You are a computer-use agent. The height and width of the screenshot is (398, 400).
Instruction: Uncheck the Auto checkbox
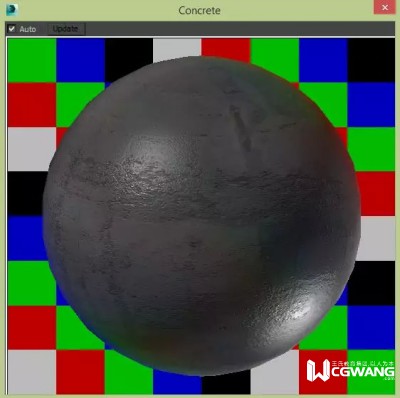[x=12, y=29]
